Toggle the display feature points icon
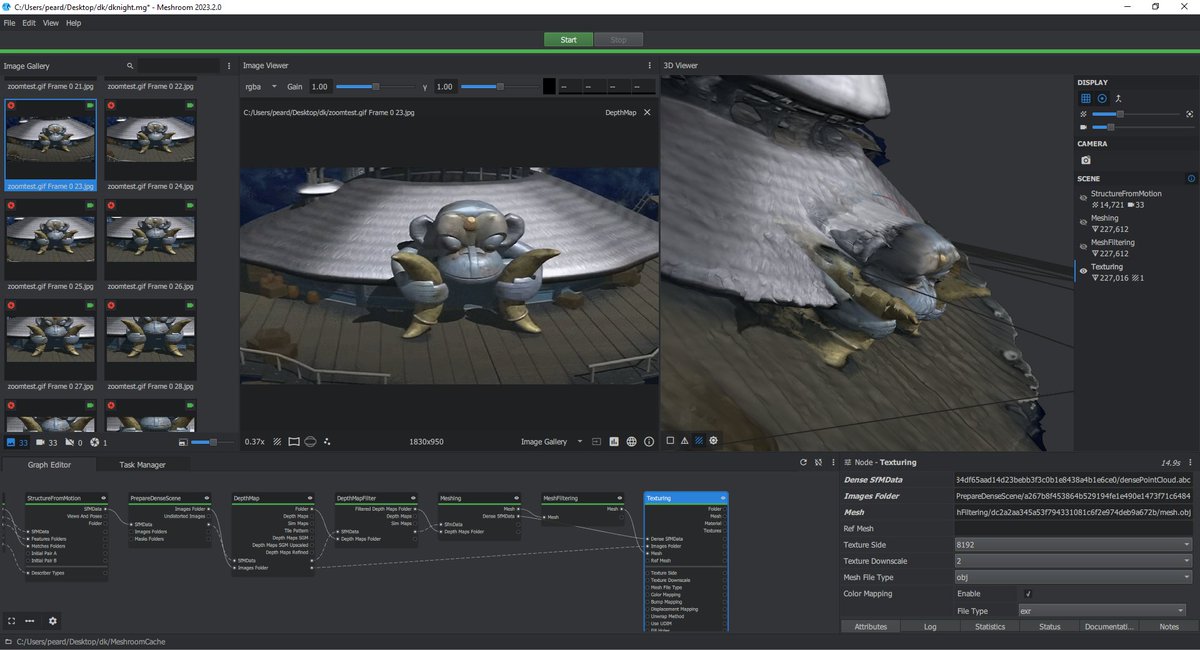This screenshot has height=650, width=1200. tap(326, 441)
